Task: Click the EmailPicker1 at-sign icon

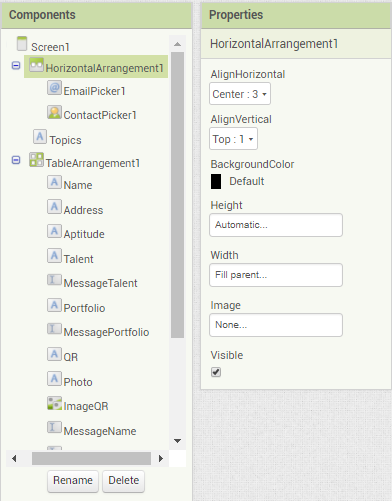Action: click(x=54, y=88)
